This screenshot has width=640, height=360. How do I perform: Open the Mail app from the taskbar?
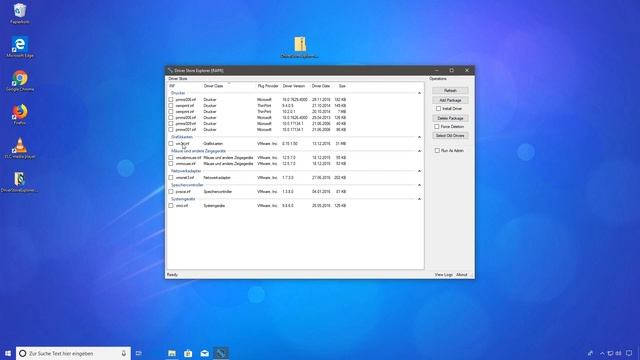tap(204, 353)
